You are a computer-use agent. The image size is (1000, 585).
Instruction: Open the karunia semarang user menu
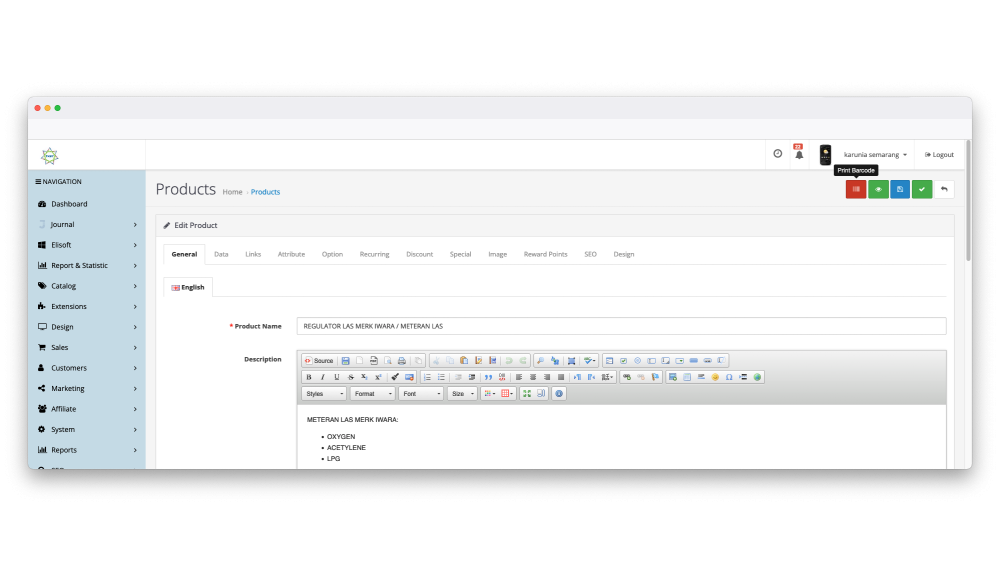click(875, 155)
